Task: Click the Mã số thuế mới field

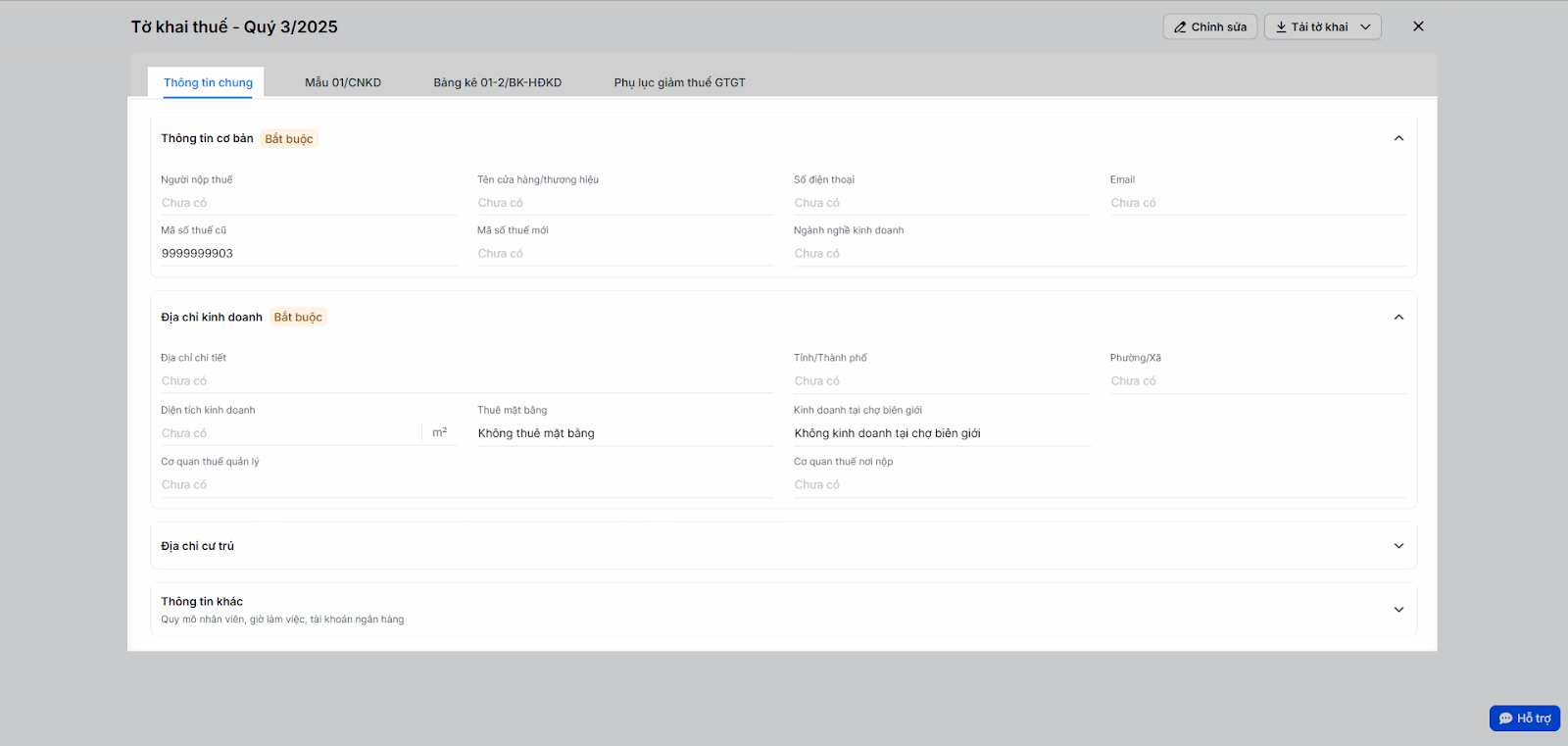Action: (x=625, y=253)
